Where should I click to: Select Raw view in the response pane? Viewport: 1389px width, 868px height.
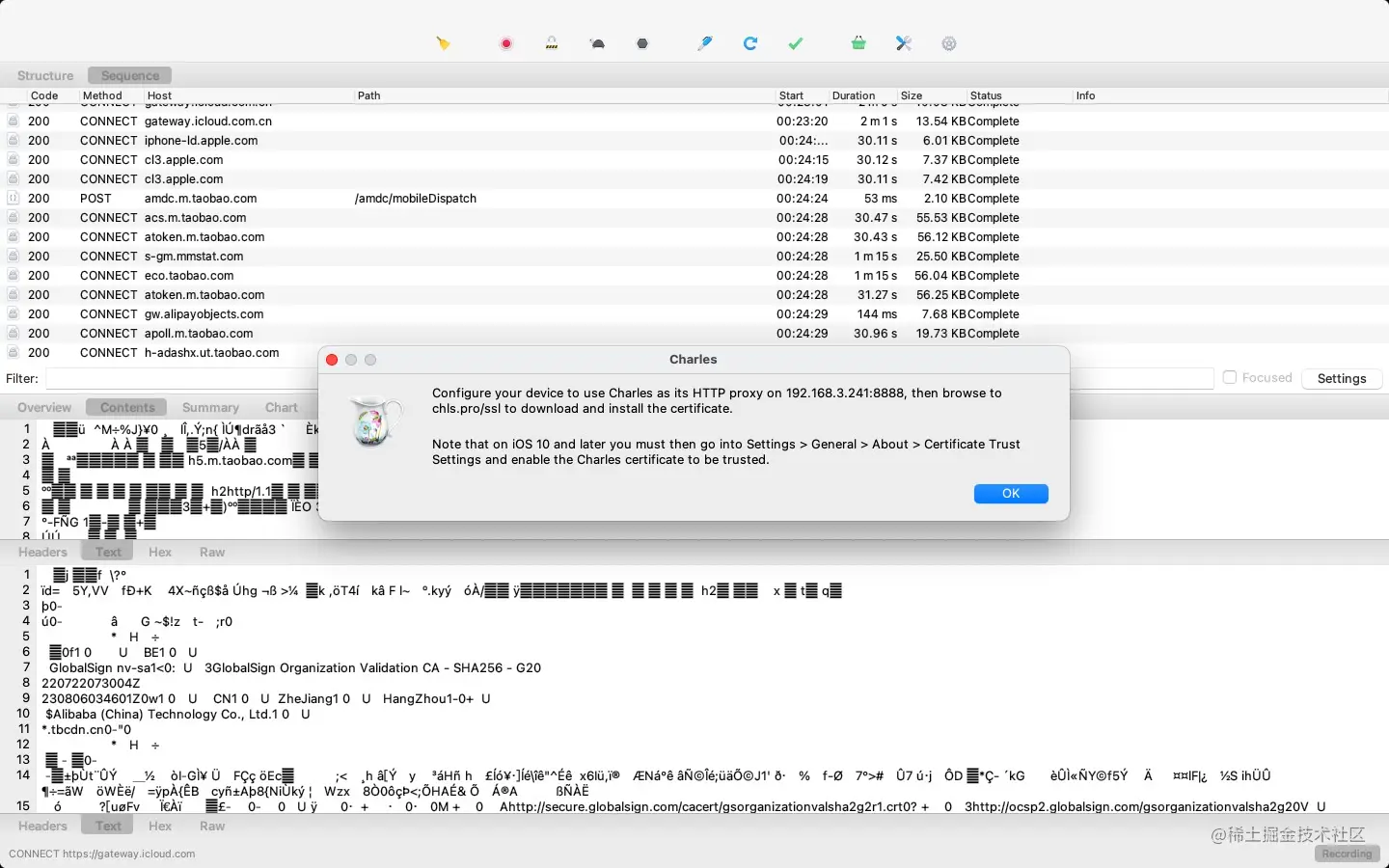212,827
